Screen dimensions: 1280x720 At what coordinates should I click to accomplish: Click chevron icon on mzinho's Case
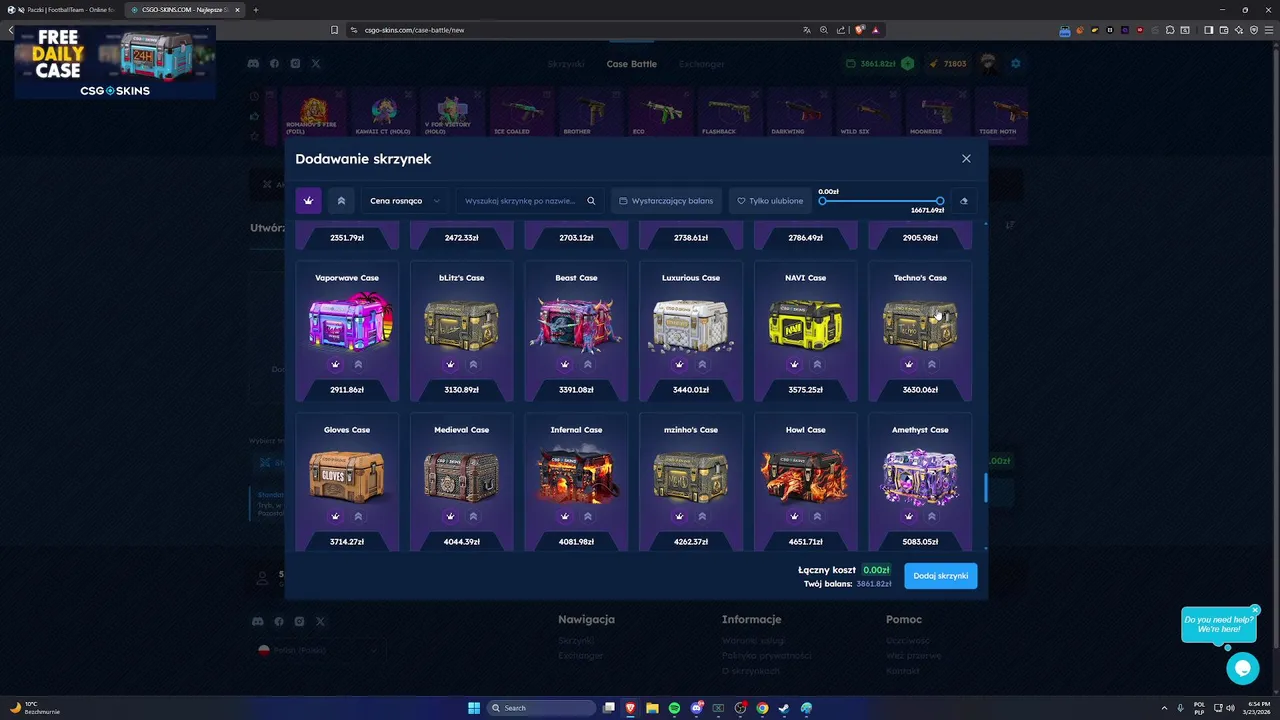coord(702,516)
